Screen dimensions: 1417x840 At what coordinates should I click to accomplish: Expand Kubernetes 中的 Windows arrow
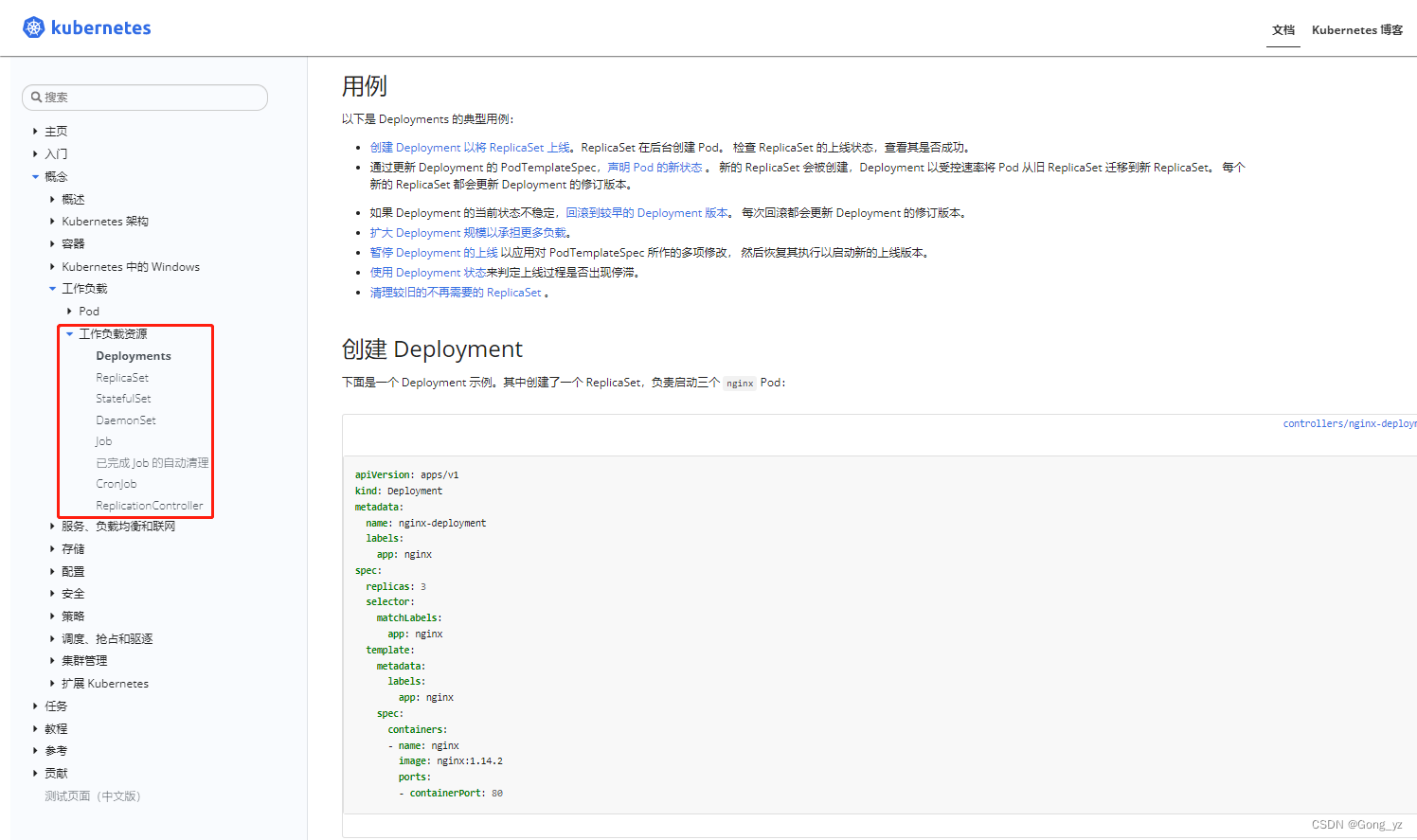tap(52, 267)
